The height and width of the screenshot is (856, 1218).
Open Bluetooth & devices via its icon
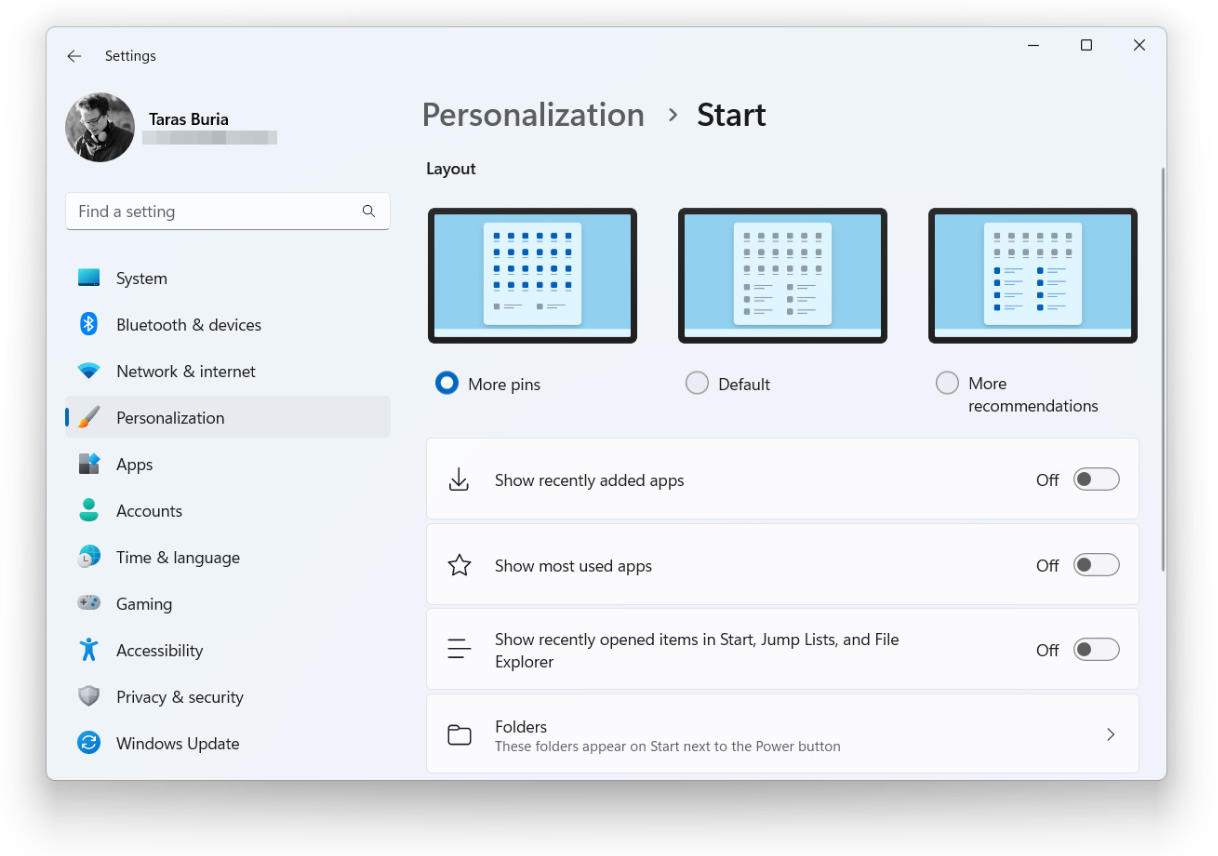point(89,325)
